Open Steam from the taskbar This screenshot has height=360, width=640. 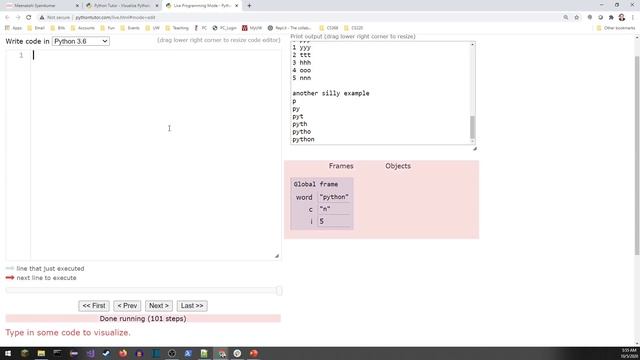(x=106, y=353)
